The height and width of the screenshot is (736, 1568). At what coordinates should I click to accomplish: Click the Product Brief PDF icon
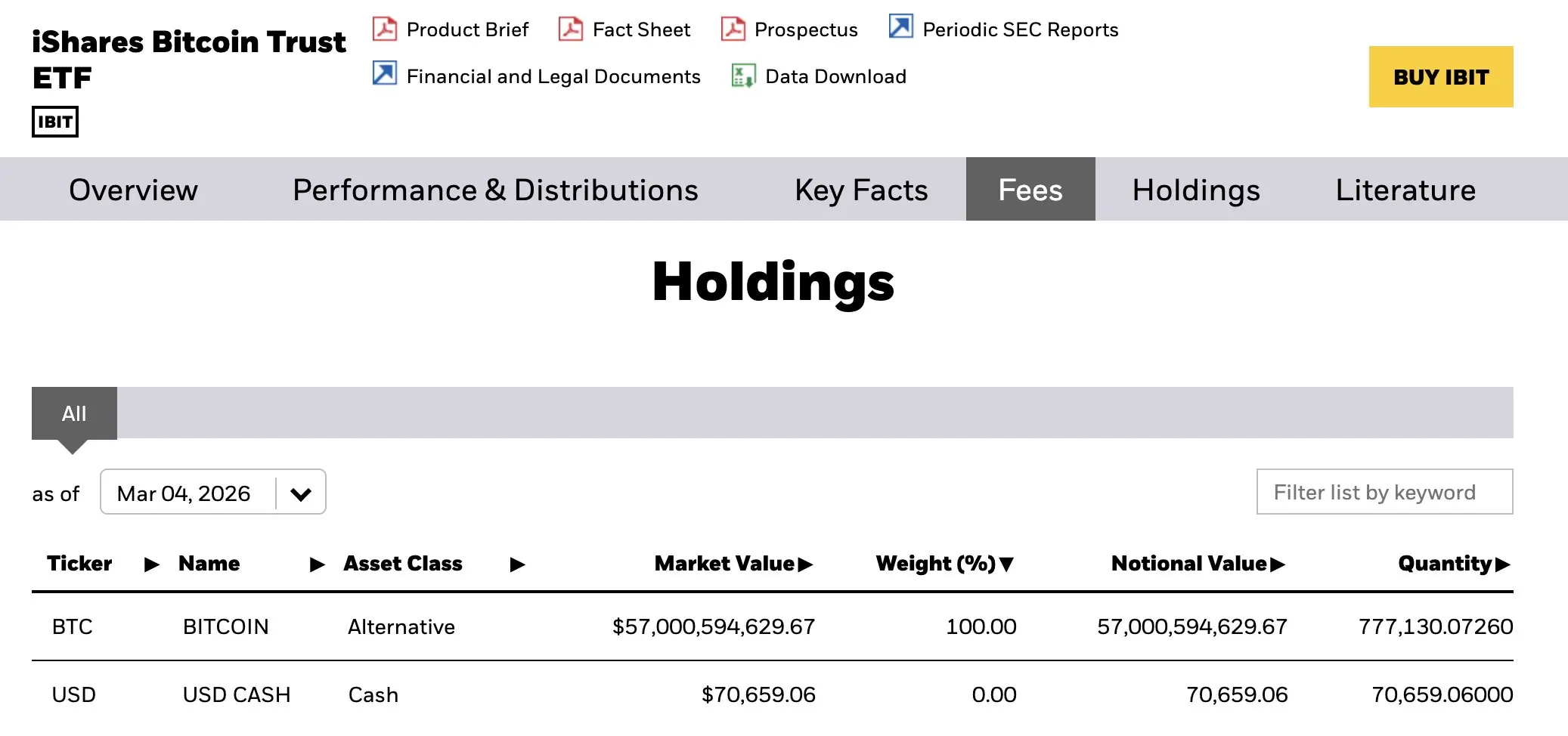385,29
